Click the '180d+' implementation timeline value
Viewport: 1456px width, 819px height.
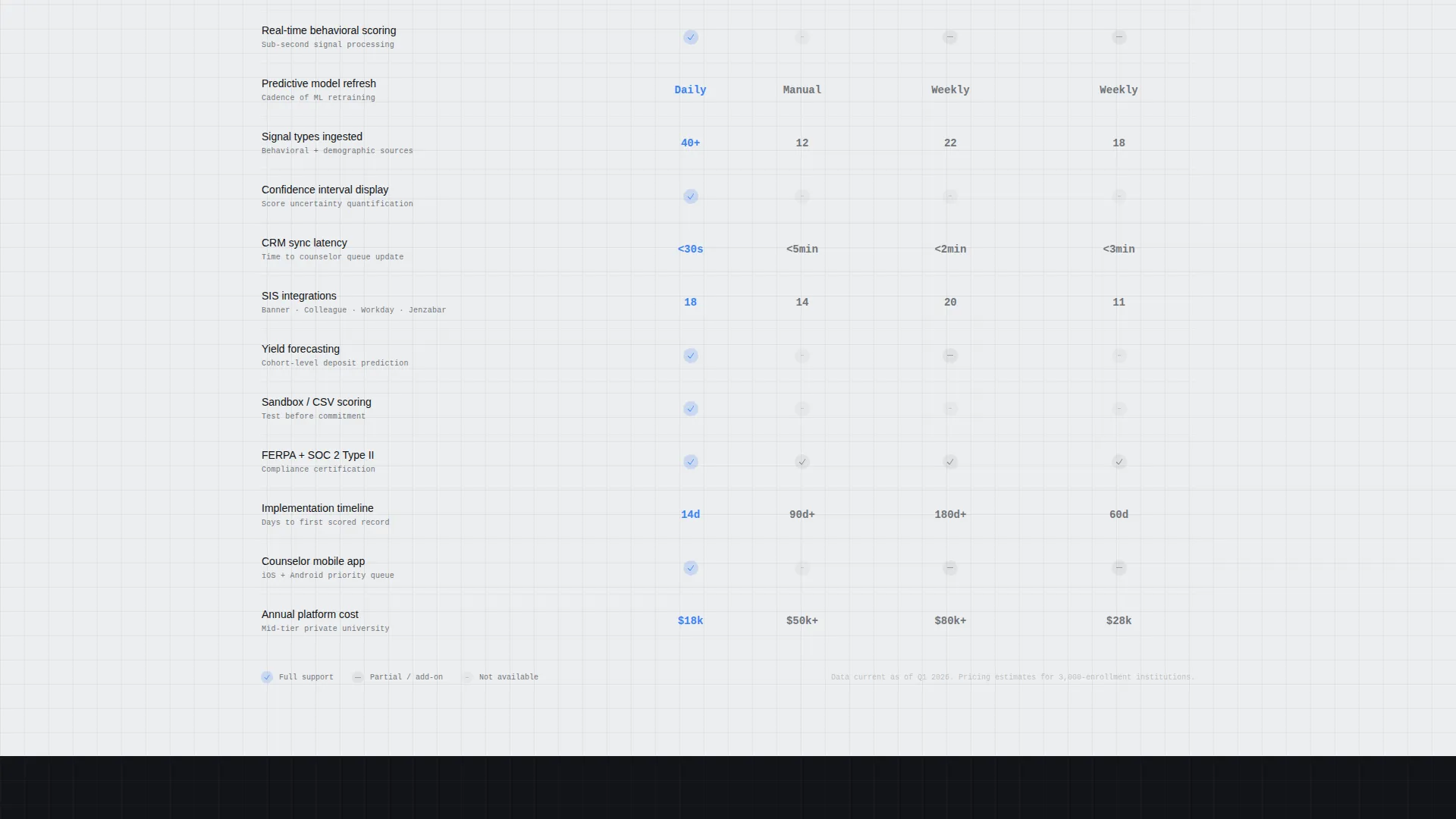[x=950, y=514]
